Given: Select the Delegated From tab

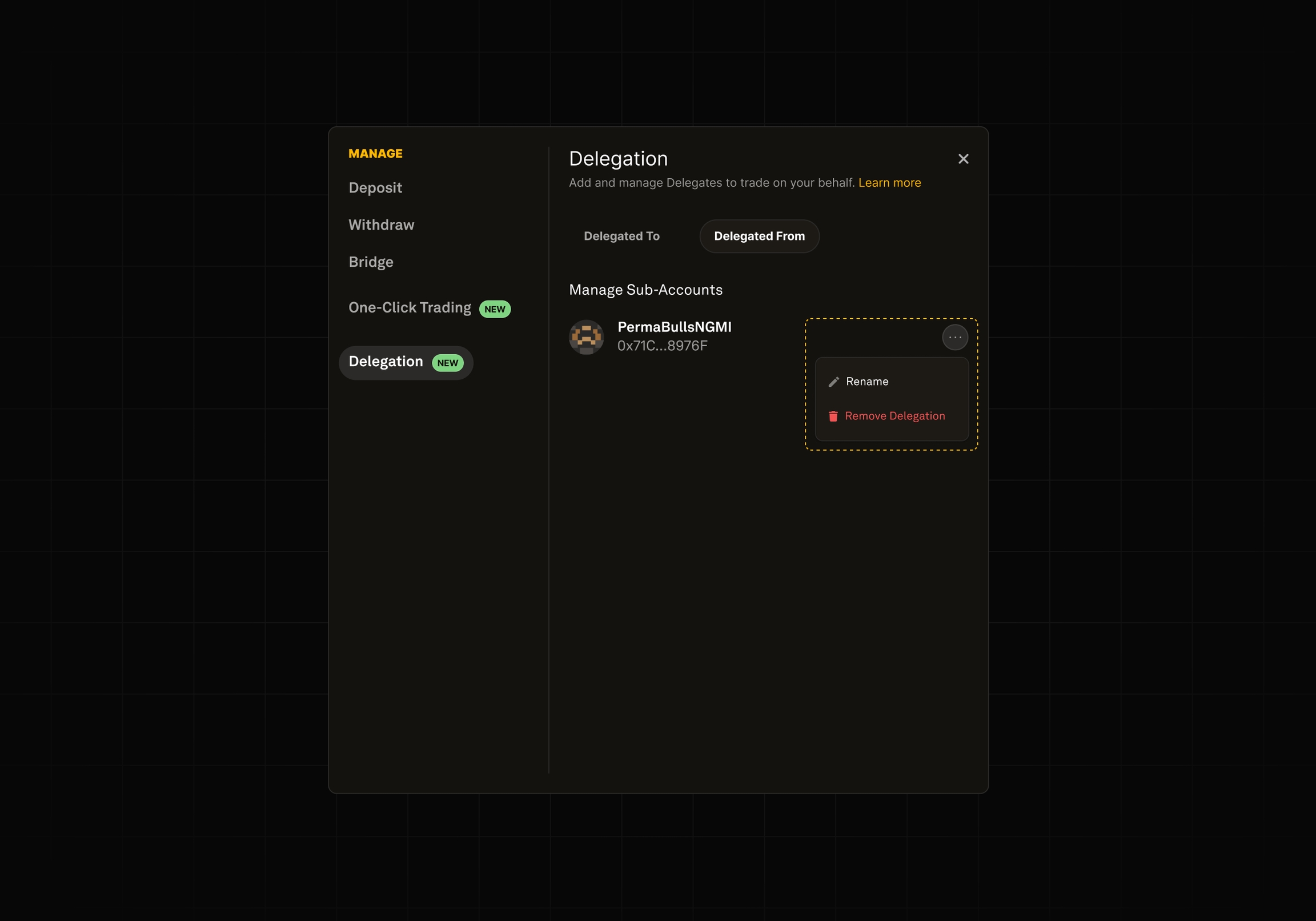Looking at the screenshot, I should coord(759,237).
